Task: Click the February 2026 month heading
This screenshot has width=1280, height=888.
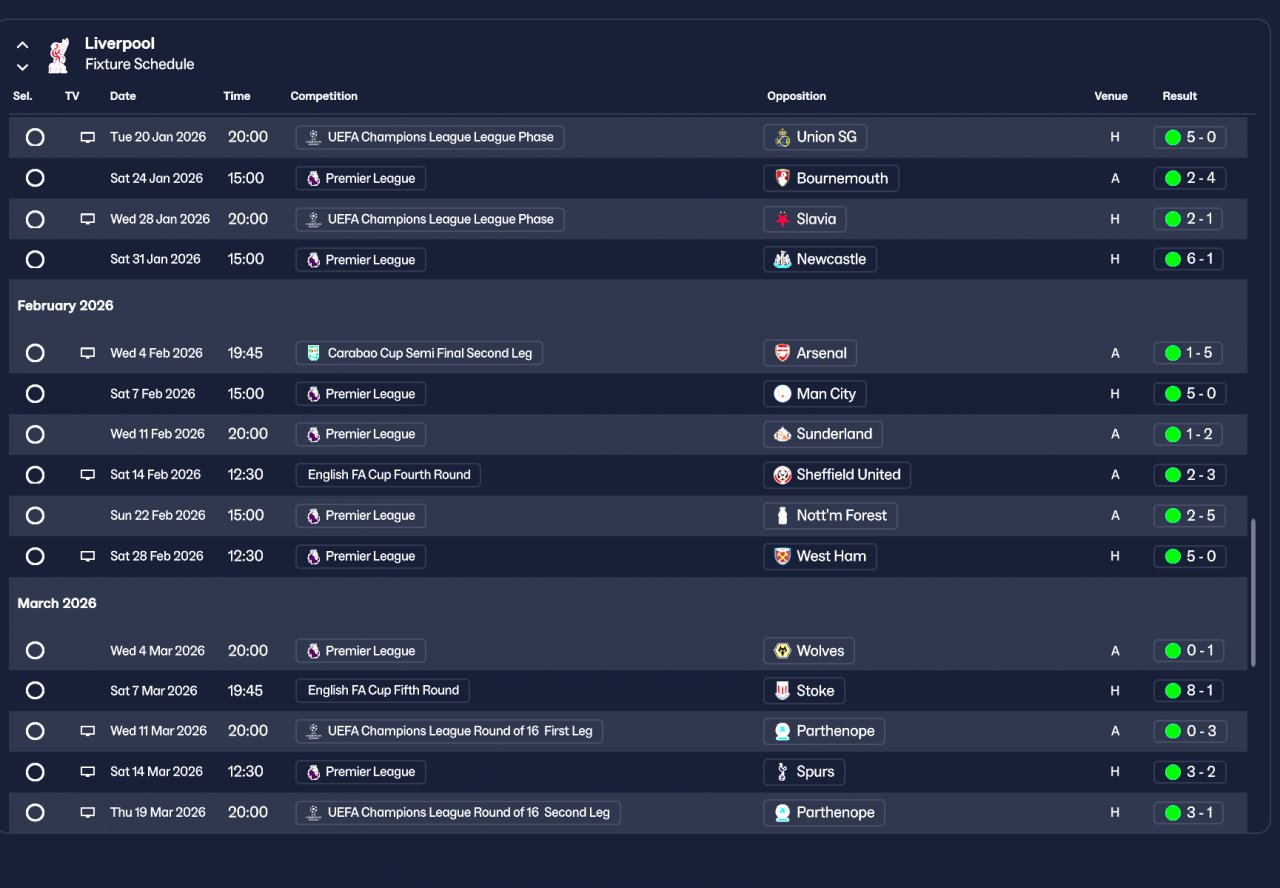Action: [x=66, y=306]
